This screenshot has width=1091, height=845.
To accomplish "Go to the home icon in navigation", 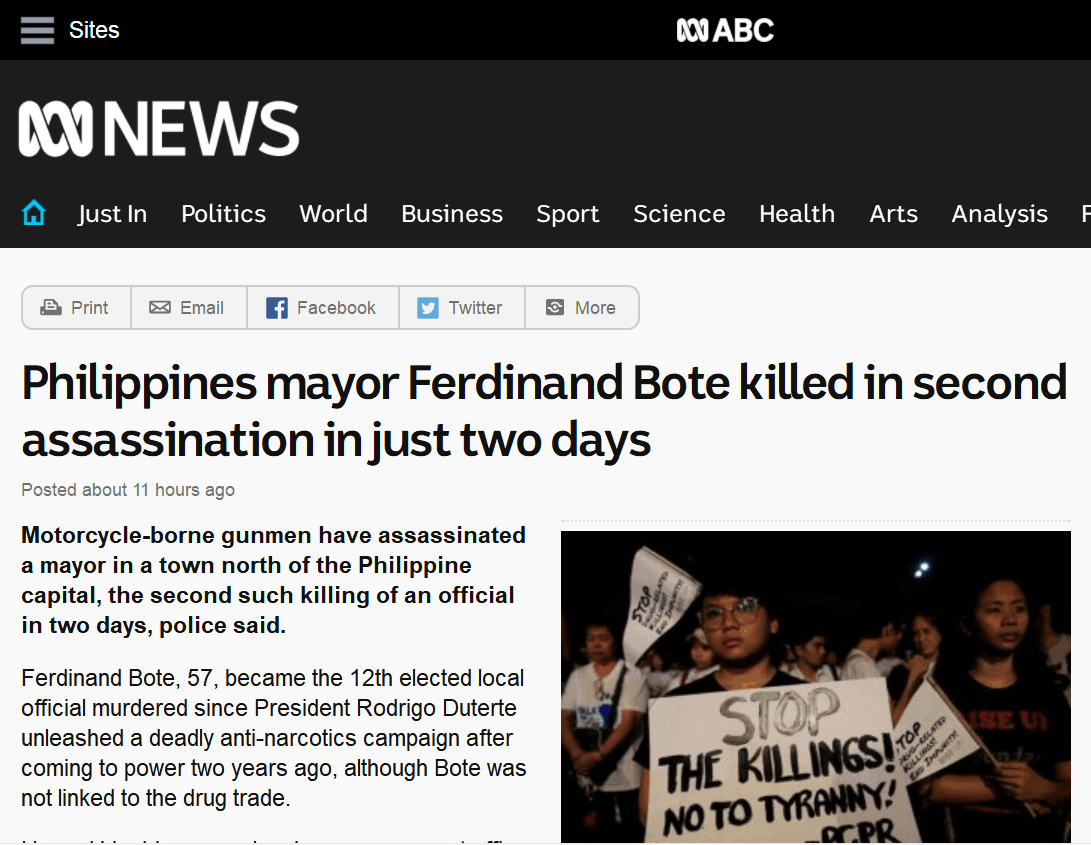I will 34,213.
